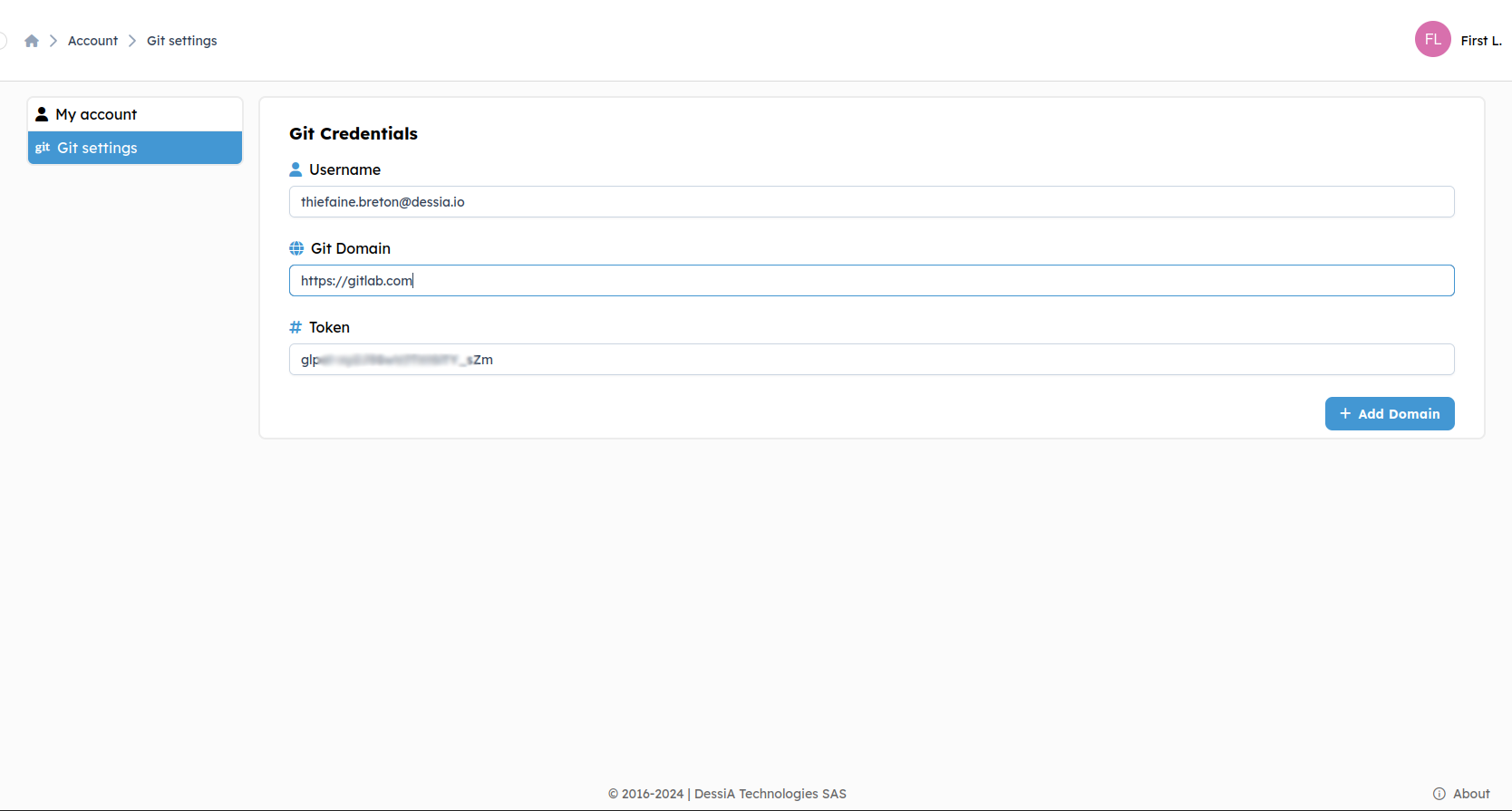Select the Token input field

click(870, 360)
